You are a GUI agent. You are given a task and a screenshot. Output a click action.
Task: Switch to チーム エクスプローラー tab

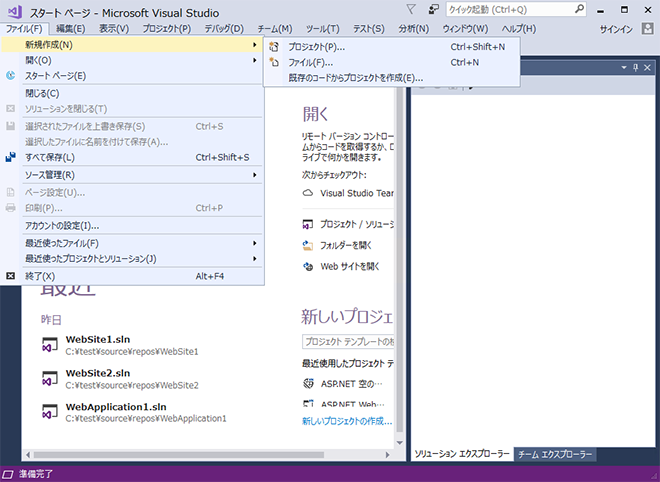[555, 454]
